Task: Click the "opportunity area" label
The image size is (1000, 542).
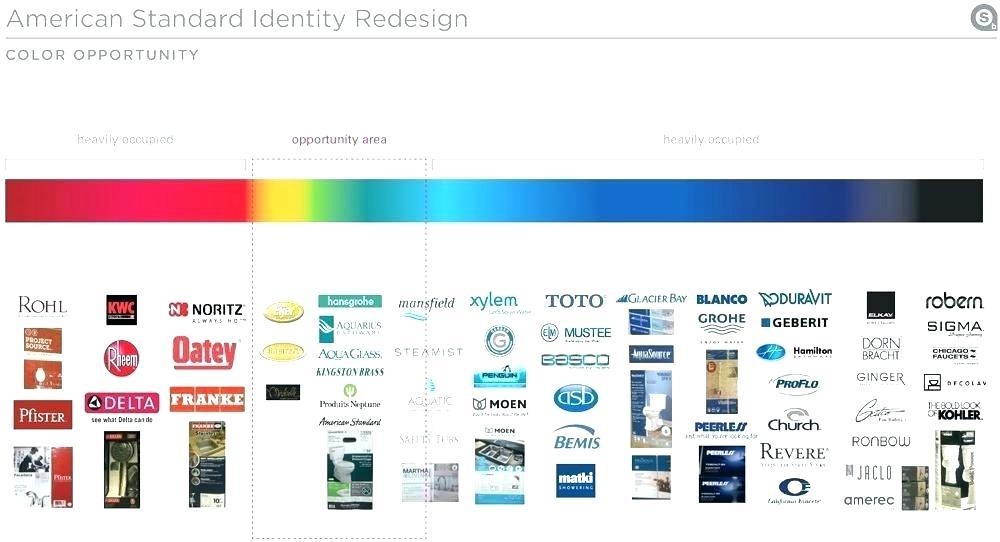Action: tap(339, 140)
